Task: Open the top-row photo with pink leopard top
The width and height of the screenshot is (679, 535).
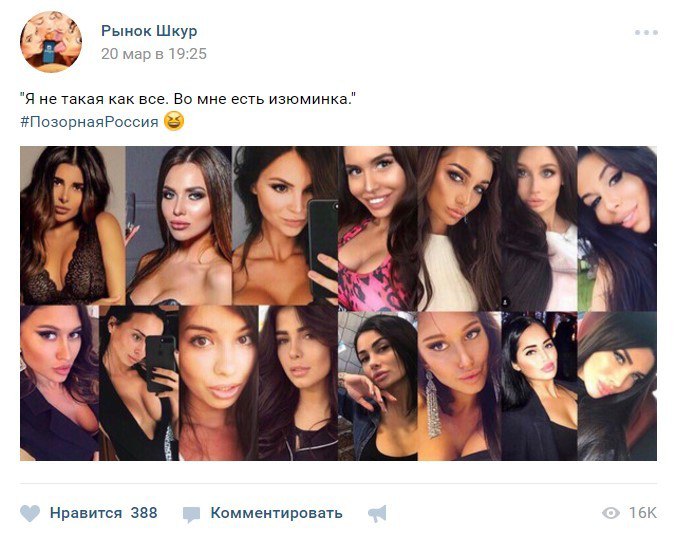Action: [378, 229]
